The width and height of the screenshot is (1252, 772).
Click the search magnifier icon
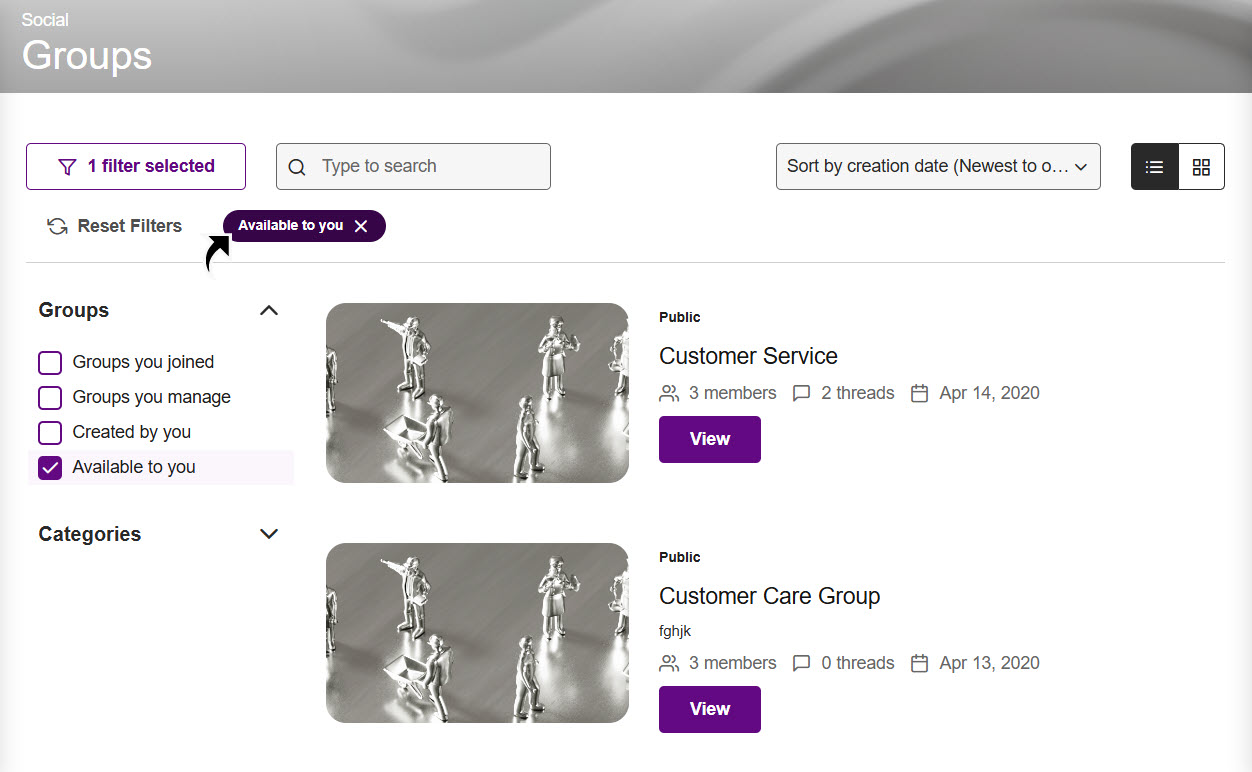coord(297,167)
